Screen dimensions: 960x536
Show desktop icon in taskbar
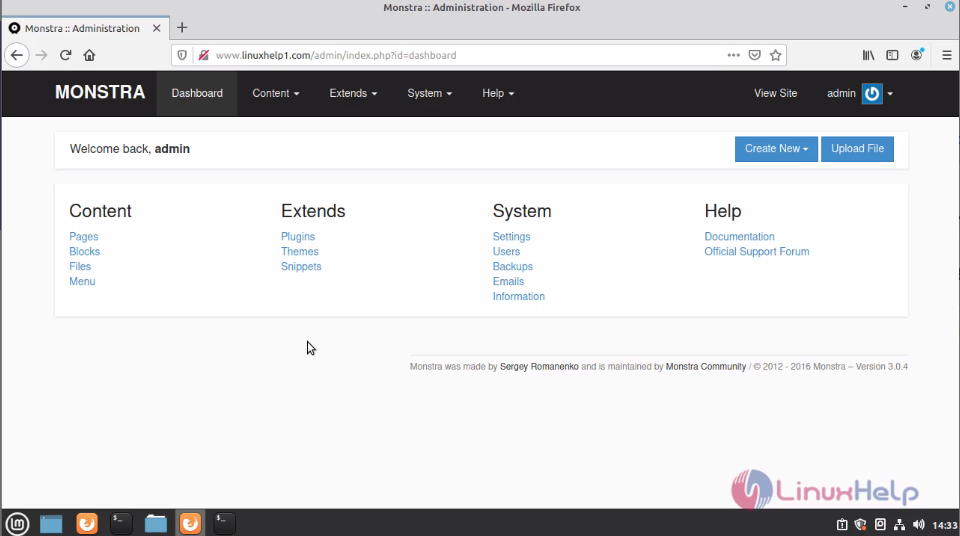pyautogui.click(x=51, y=524)
